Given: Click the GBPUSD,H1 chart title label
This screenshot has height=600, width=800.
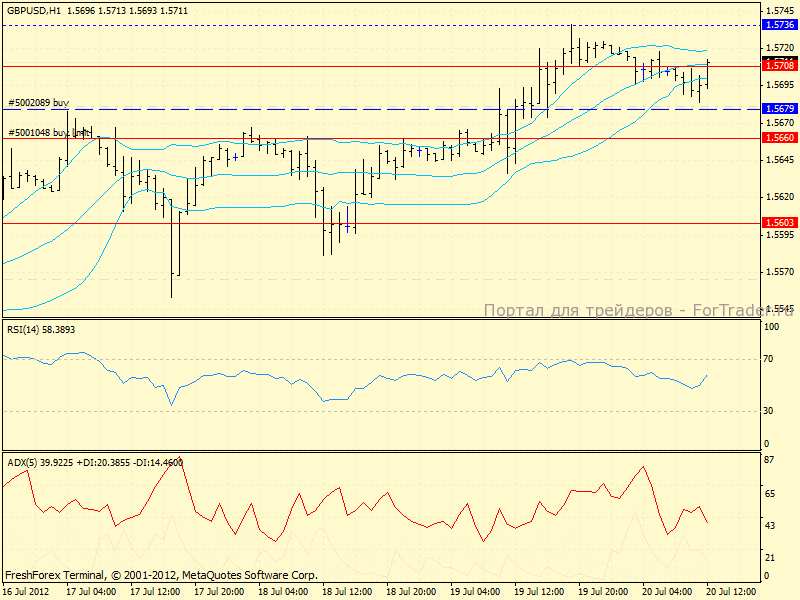Looking at the screenshot, I should point(32,10).
